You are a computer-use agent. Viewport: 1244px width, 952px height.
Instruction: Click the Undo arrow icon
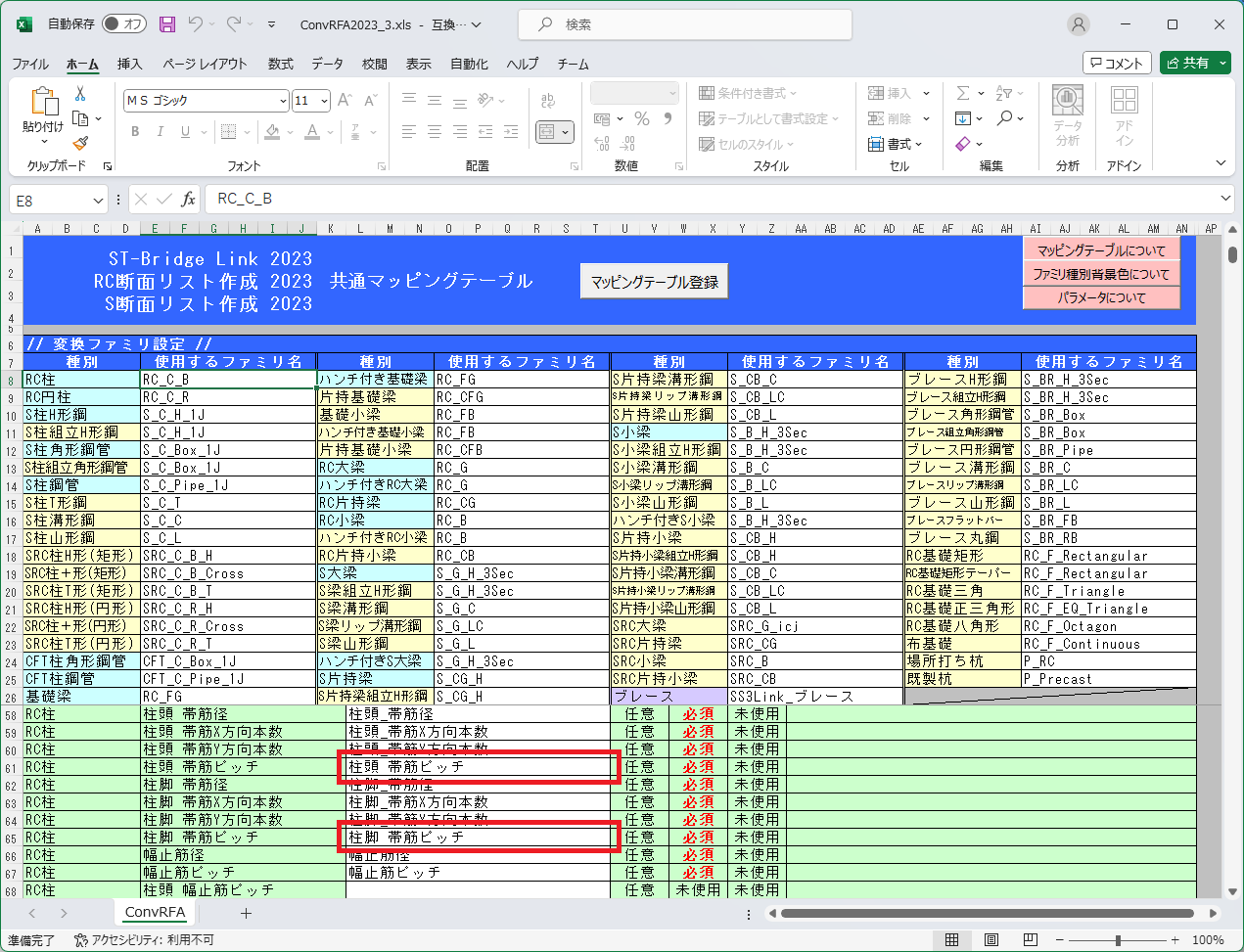196,24
